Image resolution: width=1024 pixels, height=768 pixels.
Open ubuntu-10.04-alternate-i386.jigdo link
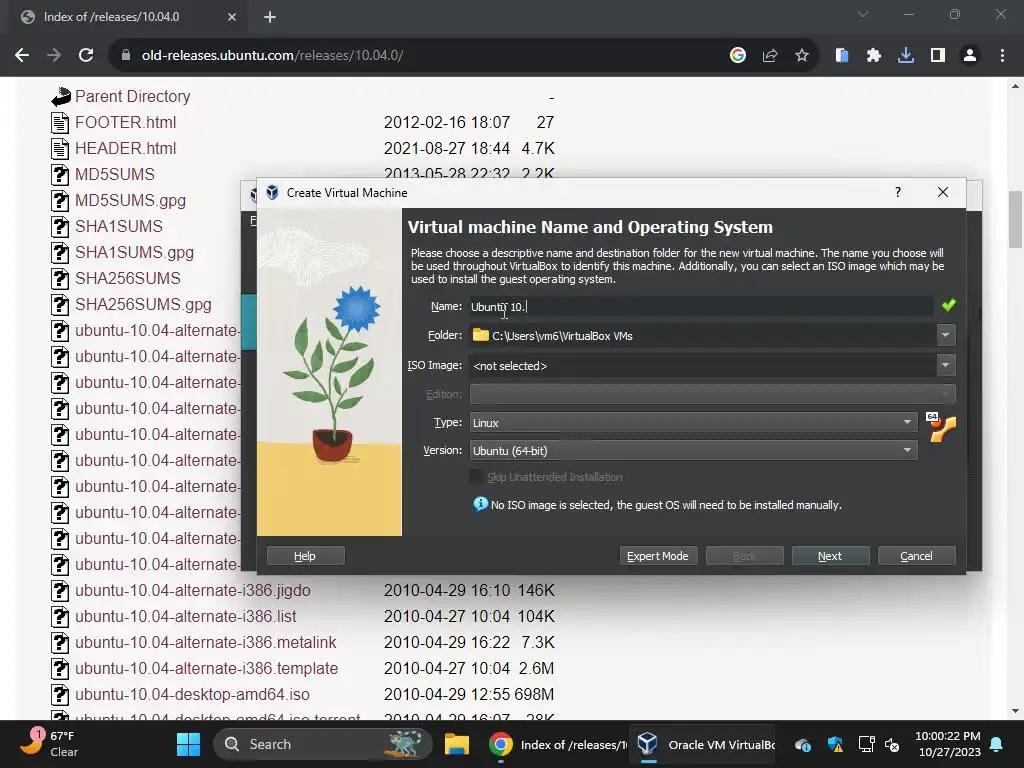pos(193,590)
